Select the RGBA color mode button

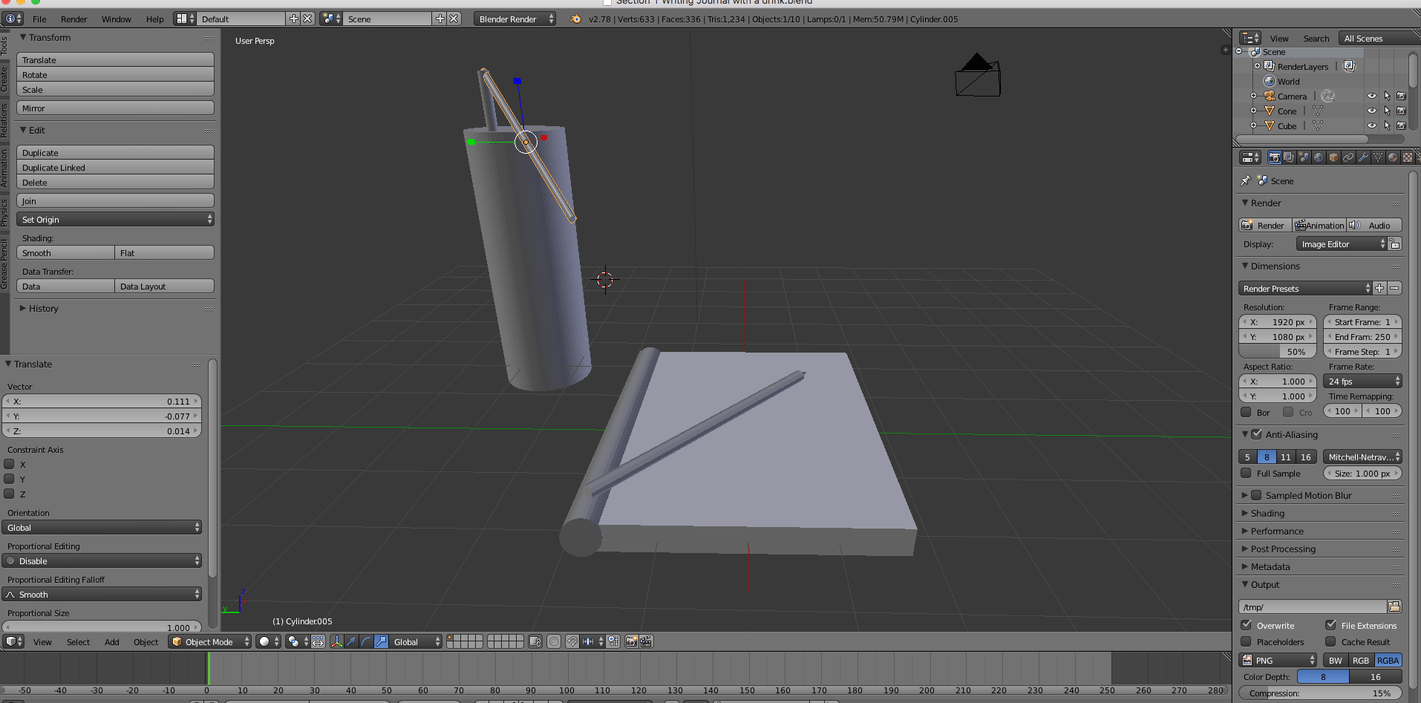[1388, 660]
